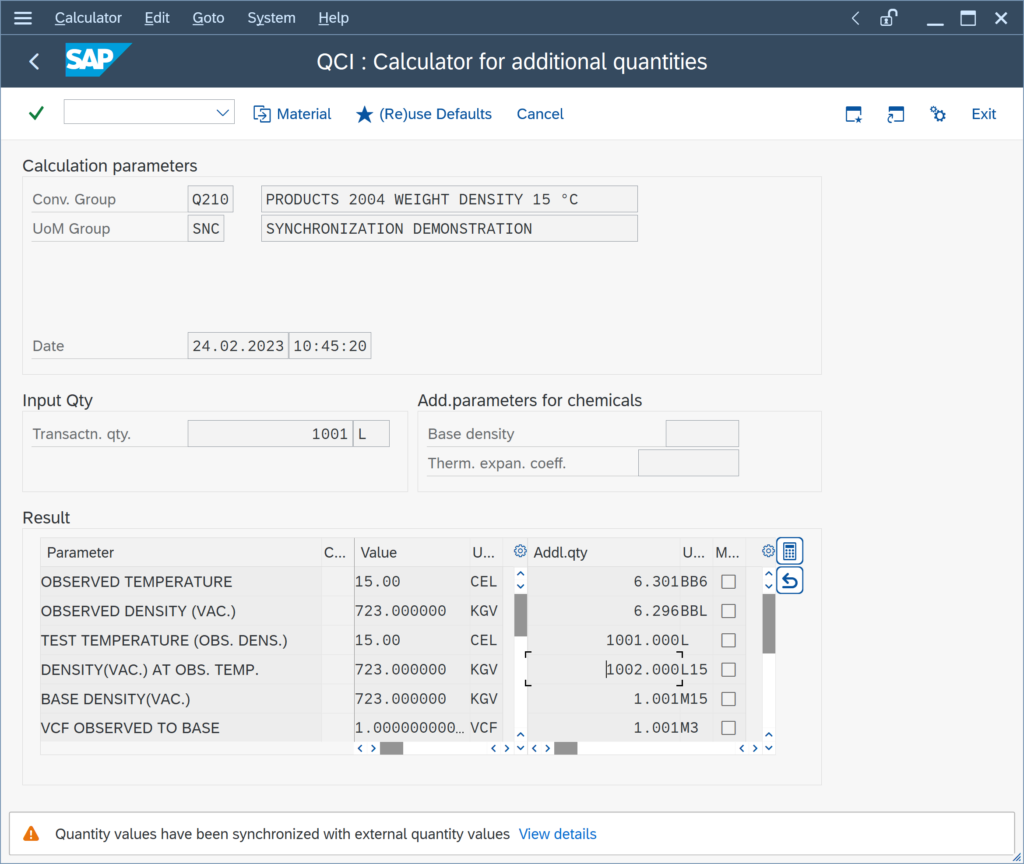Screen dimensions: 1024x864
Task: Tick the checkbox for 6.301 BB6 row
Action: [728, 581]
